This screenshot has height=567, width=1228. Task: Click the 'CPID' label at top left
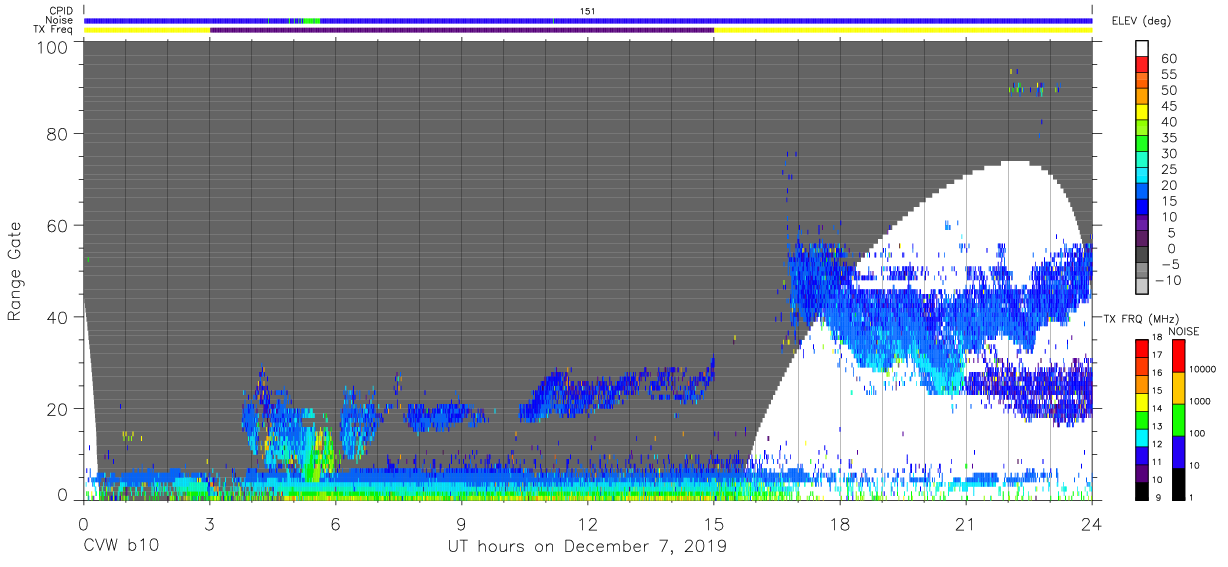point(61,10)
